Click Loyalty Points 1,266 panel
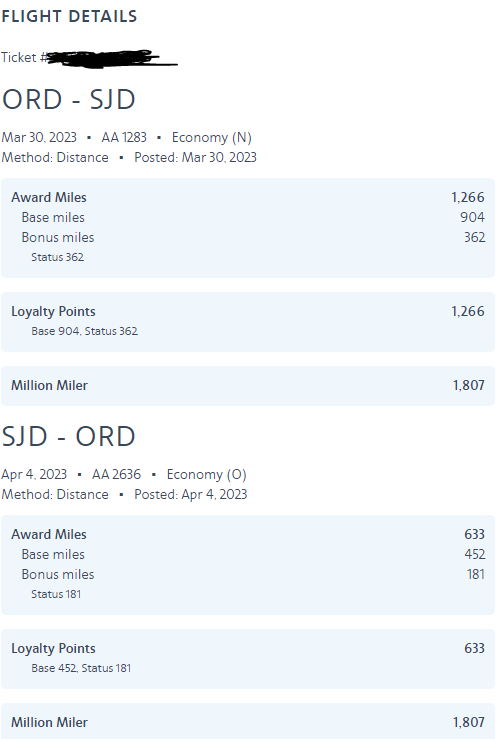503x739 pixels. tap(248, 322)
